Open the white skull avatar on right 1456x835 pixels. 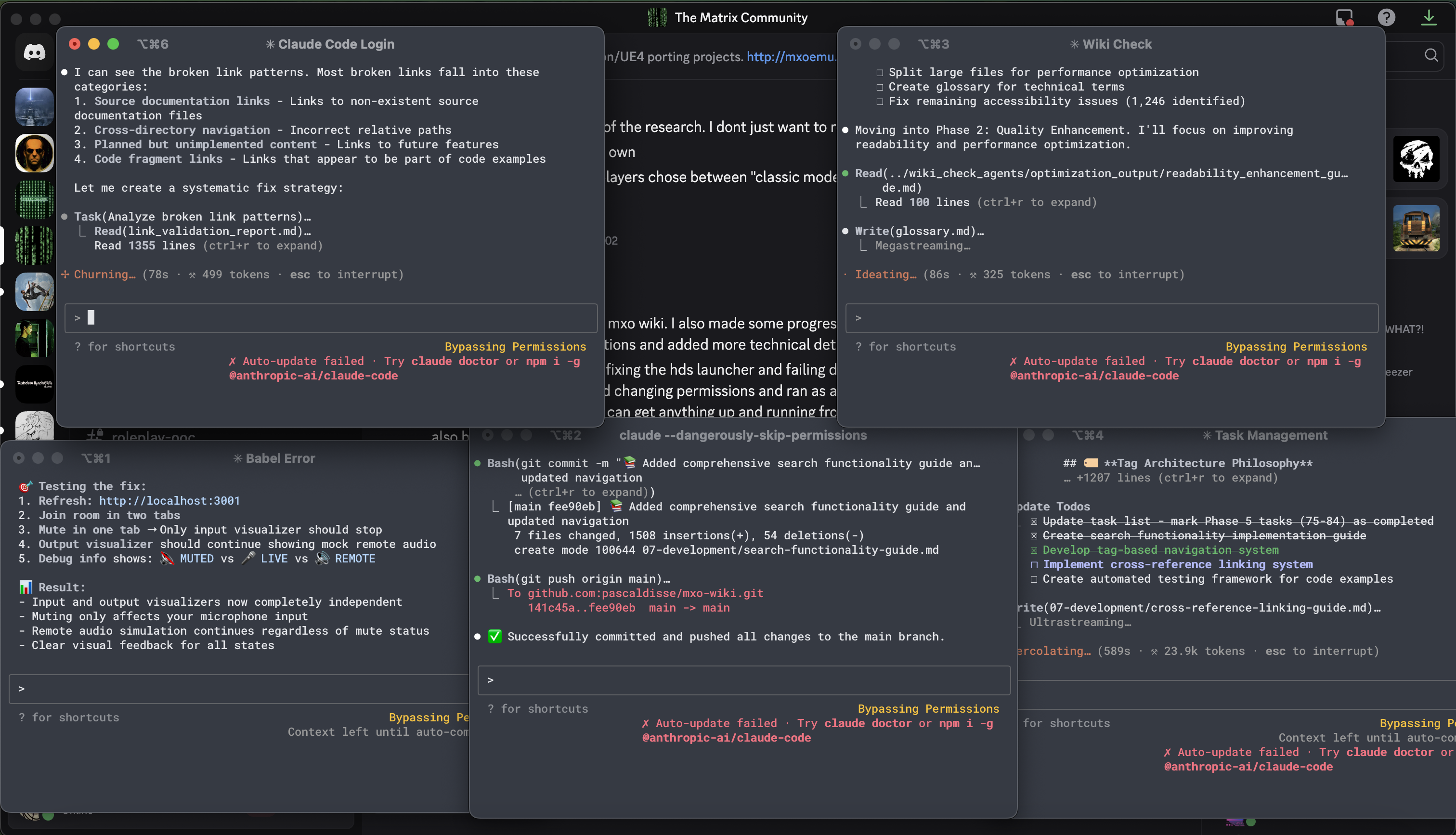coord(1416,159)
